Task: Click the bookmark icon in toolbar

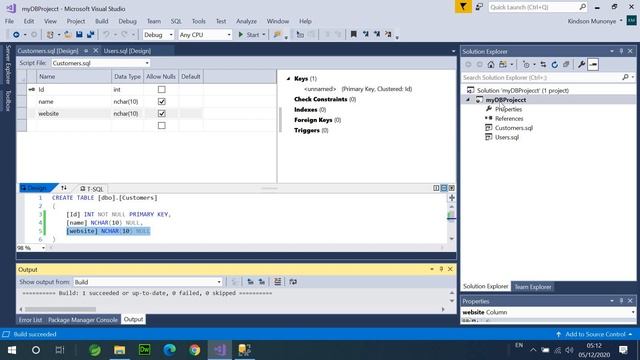Action: click(x=353, y=35)
